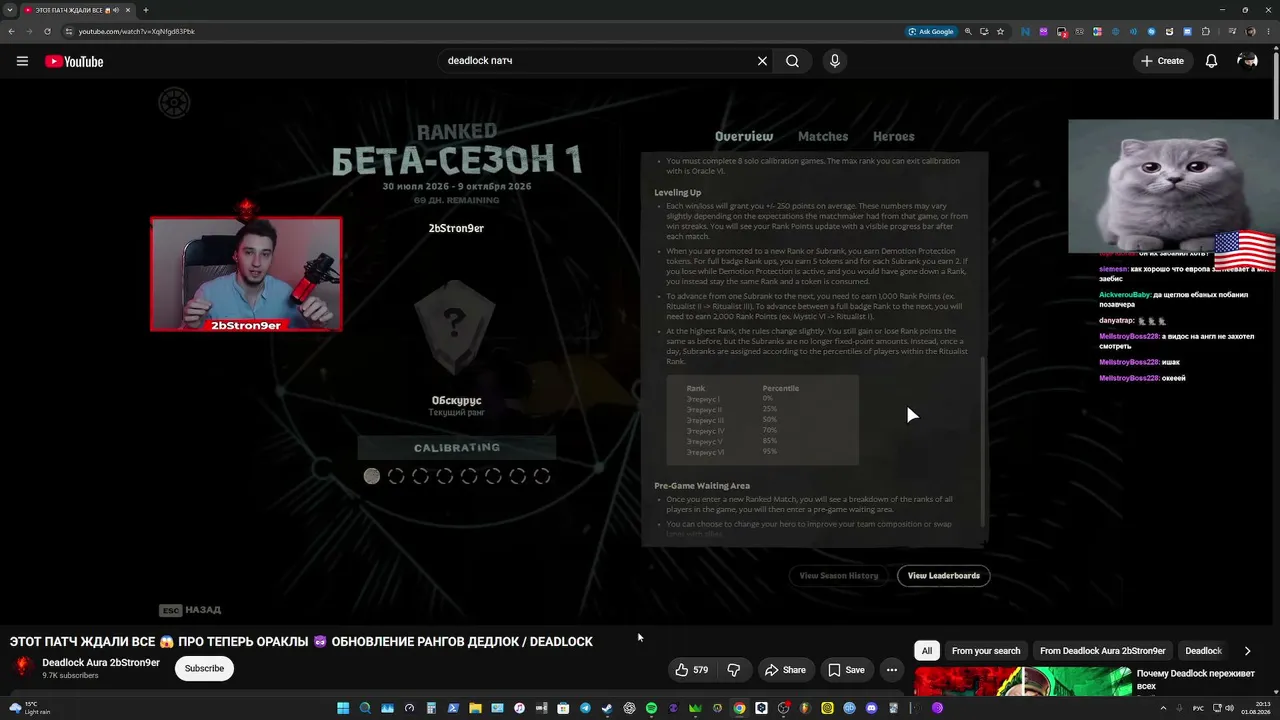Start voice search with the microphone

[835, 61]
